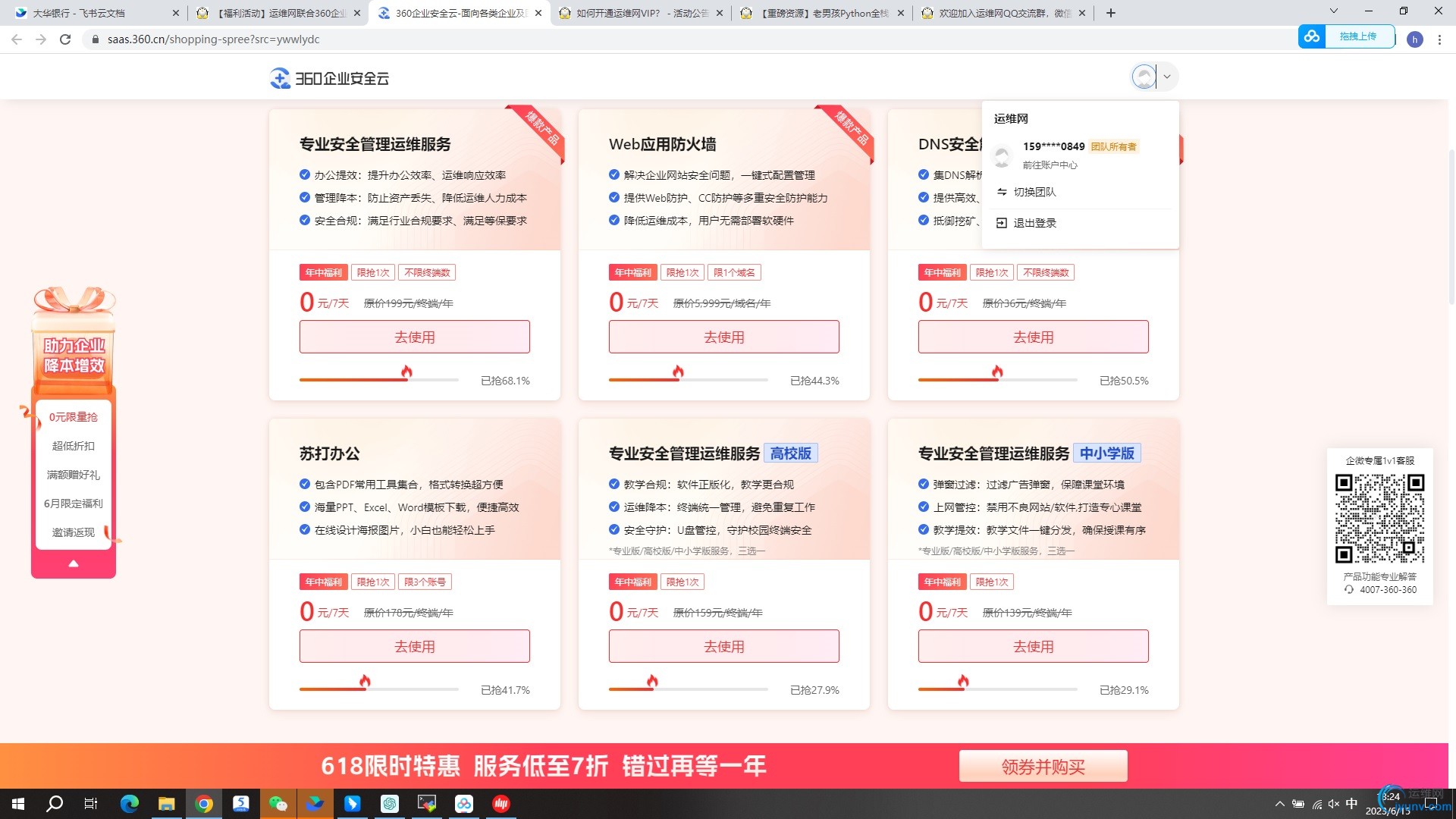The width and height of the screenshot is (1456, 819).
Task: Click the browser forward arrow
Action: (41, 39)
